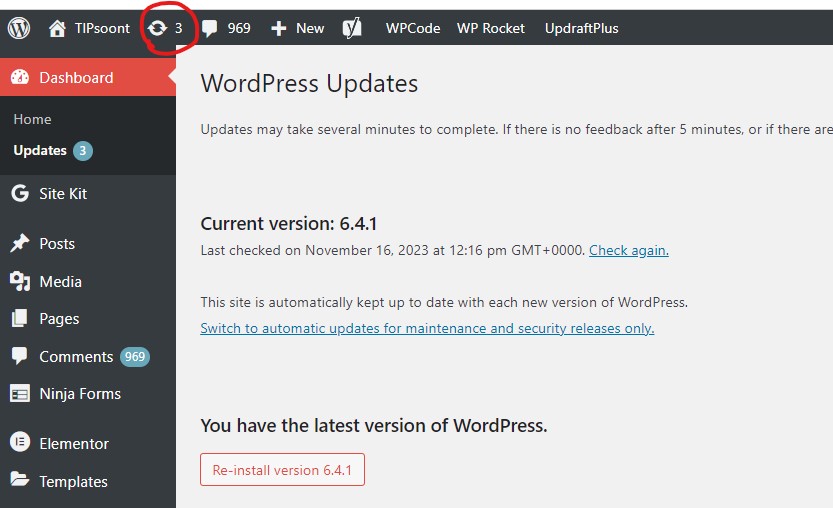Open the WPCode admin bar menu
The width and height of the screenshot is (833, 508).
(413, 28)
